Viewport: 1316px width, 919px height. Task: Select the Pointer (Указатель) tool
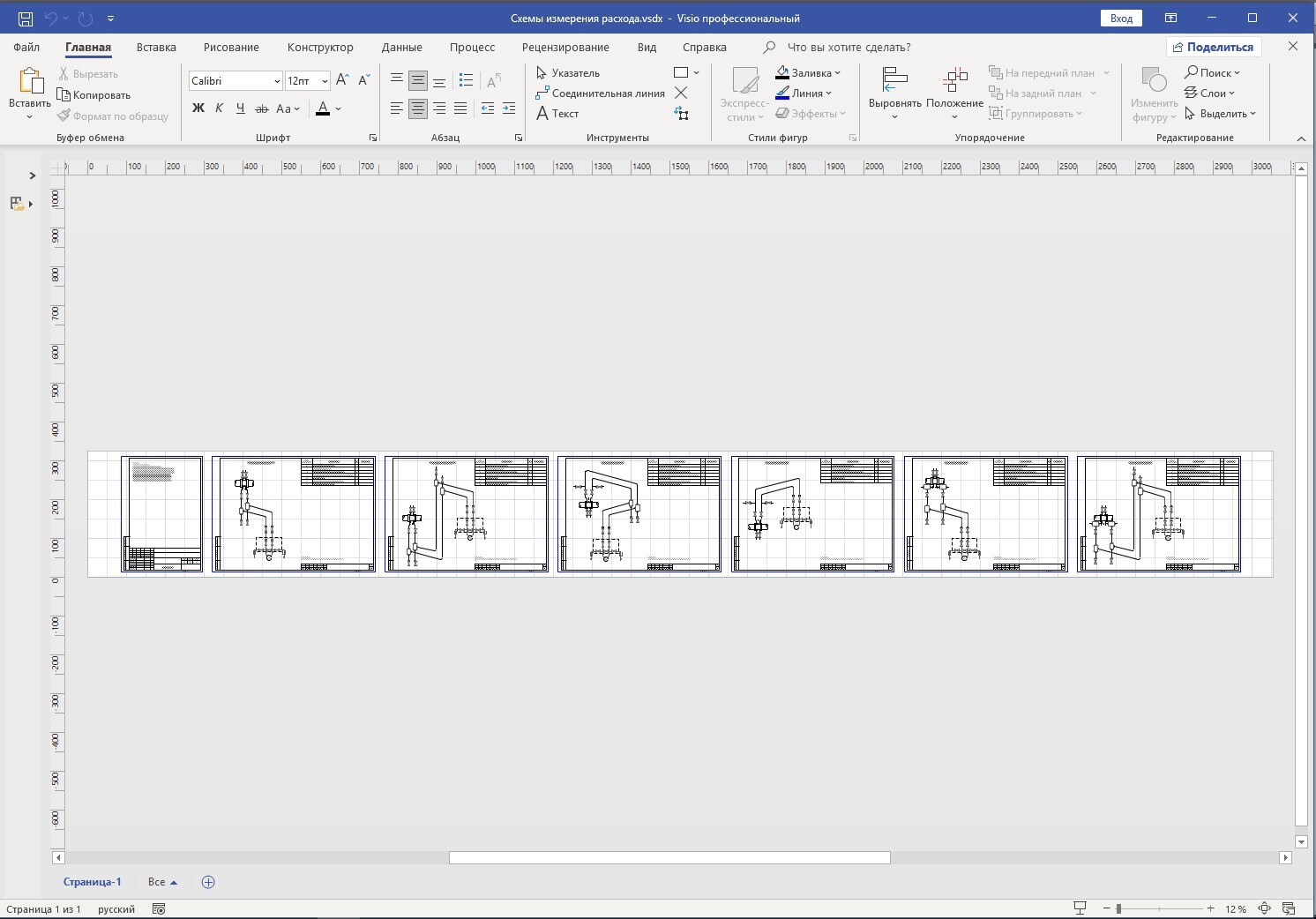point(568,73)
